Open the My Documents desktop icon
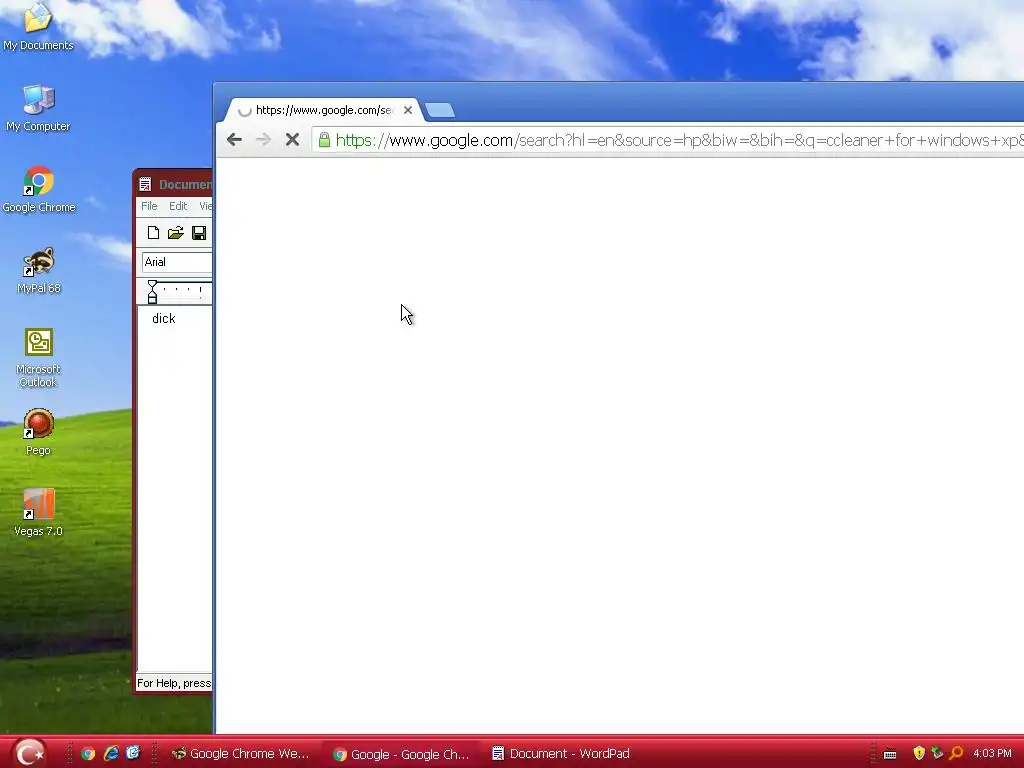Image resolution: width=1024 pixels, height=768 pixels. [x=38, y=26]
